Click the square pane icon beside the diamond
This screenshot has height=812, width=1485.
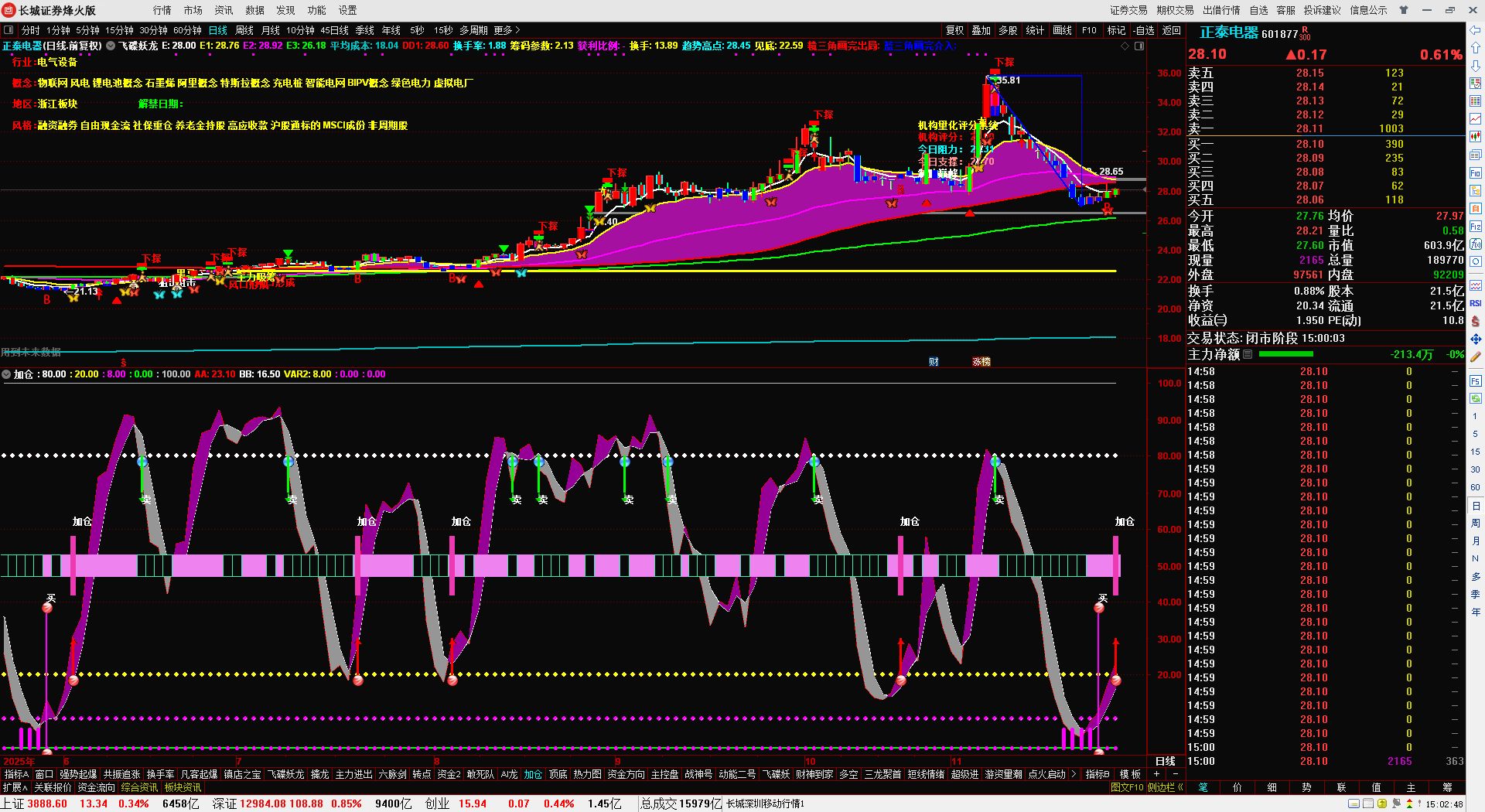pos(1139,46)
